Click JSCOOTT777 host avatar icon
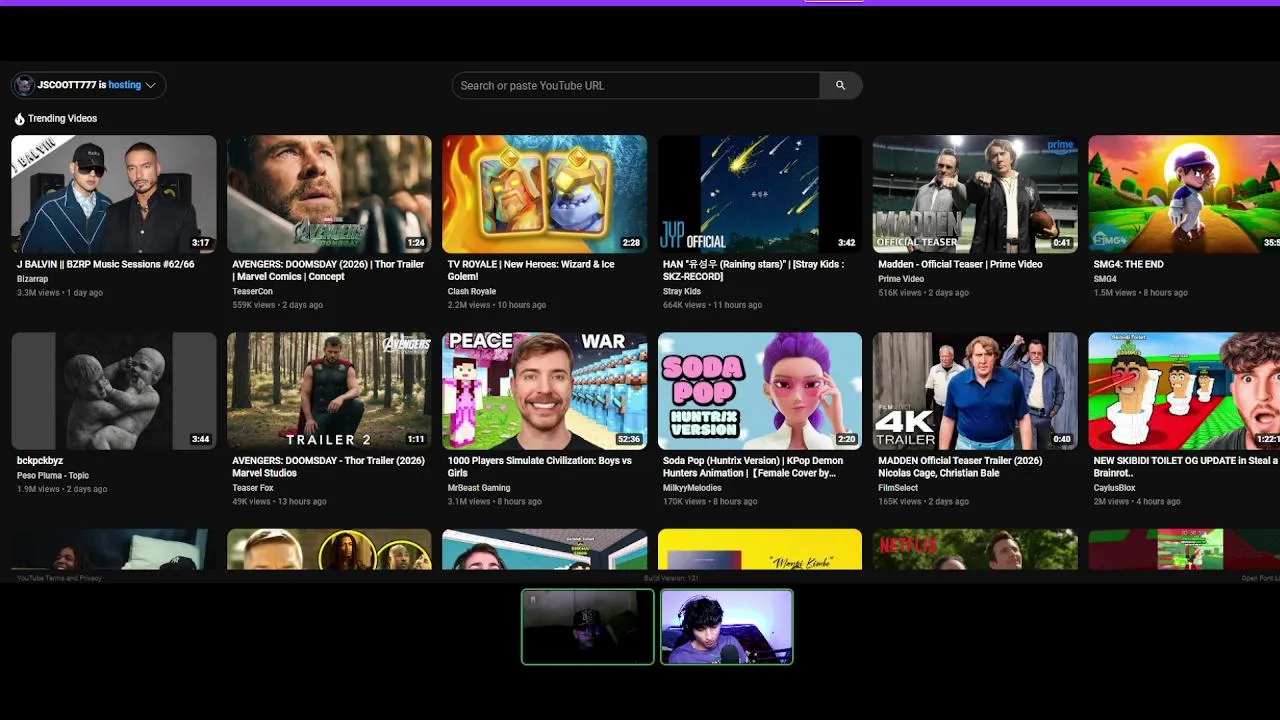This screenshot has width=1280, height=720. pos(25,86)
